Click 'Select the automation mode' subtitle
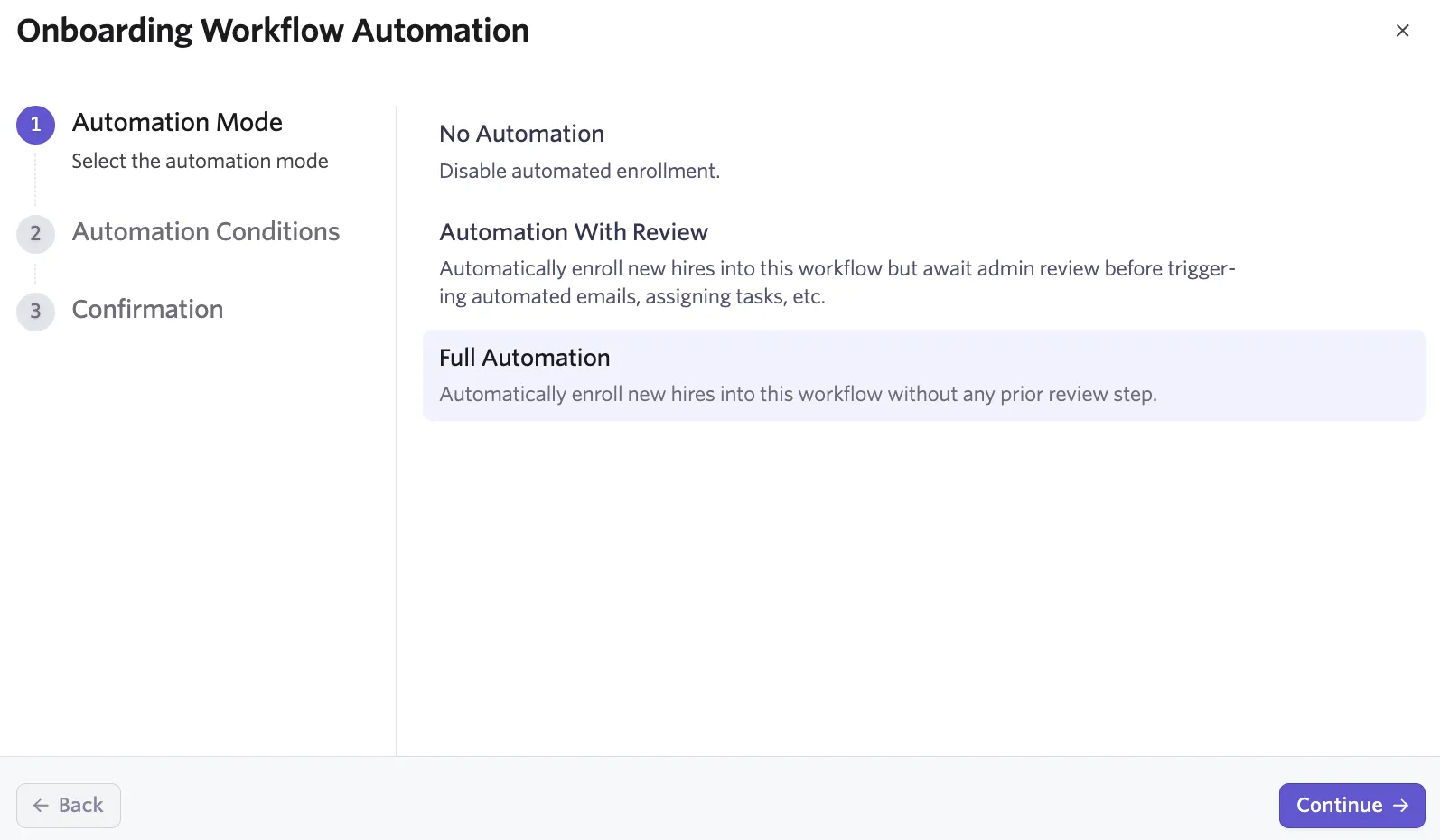The image size is (1440, 840). pyautogui.click(x=200, y=161)
